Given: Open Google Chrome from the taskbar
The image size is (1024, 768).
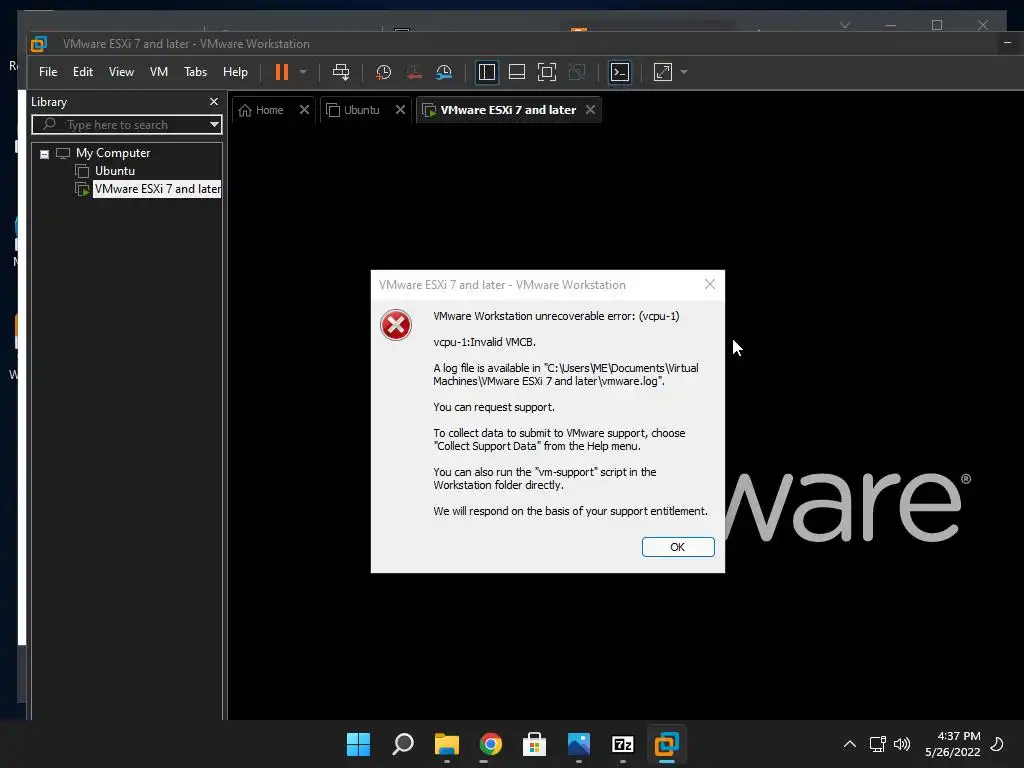Looking at the screenshot, I should click(490, 744).
